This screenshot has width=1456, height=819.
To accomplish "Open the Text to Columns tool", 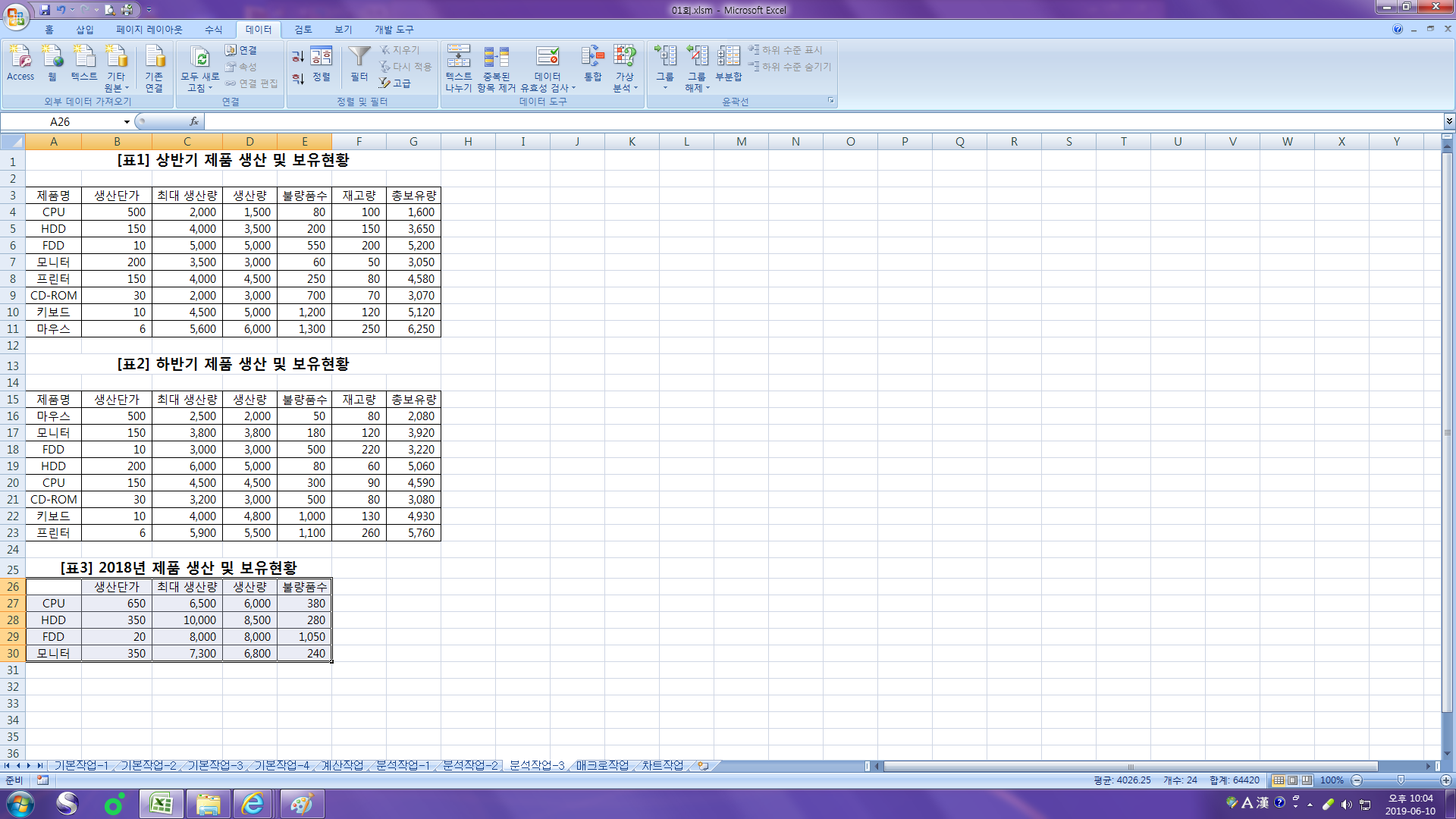I will click(x=458, y=57).
